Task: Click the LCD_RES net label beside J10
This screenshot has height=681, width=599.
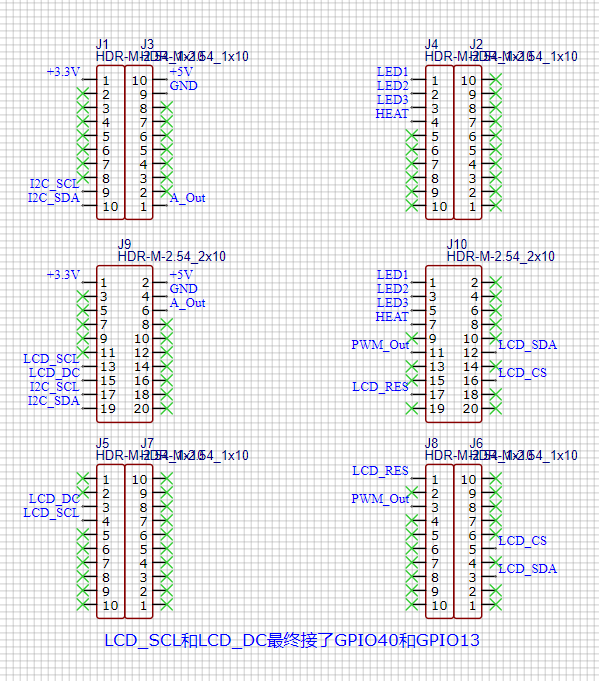Action: click(x=380, y=387)
